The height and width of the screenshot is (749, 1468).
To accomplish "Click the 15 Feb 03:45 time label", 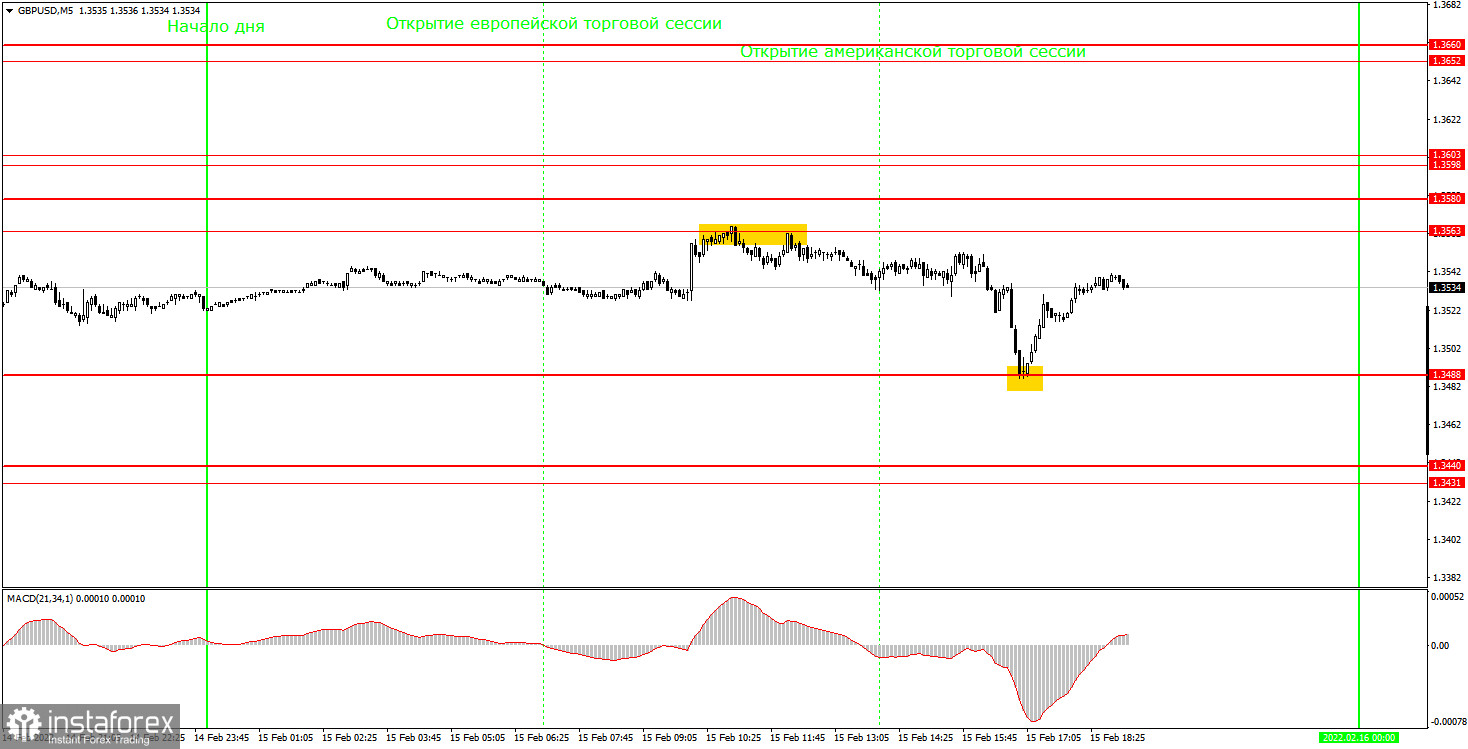I will tap(414, 737).
